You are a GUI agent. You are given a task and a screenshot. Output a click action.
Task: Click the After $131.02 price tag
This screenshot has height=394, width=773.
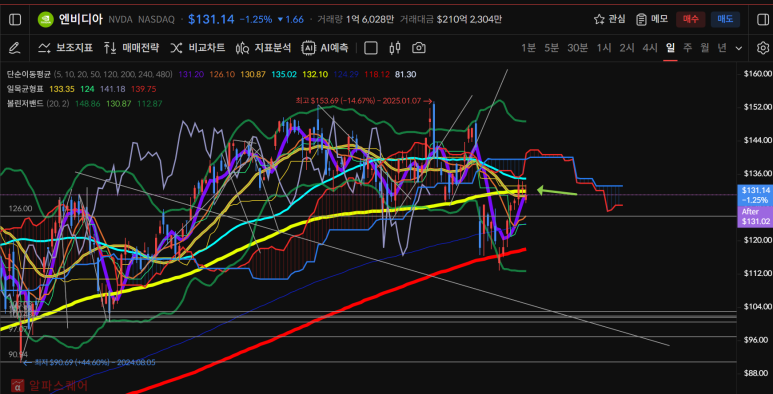(754, 215)
